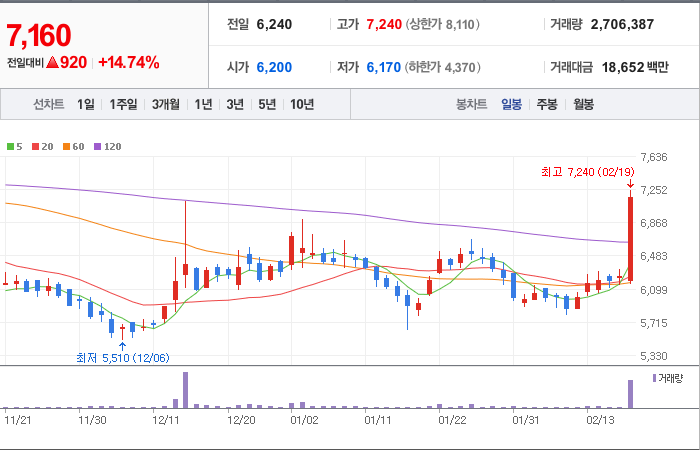Click the red arrow at 최고 7,240
The height and width of the screenshot is (450, 700).
630,183
